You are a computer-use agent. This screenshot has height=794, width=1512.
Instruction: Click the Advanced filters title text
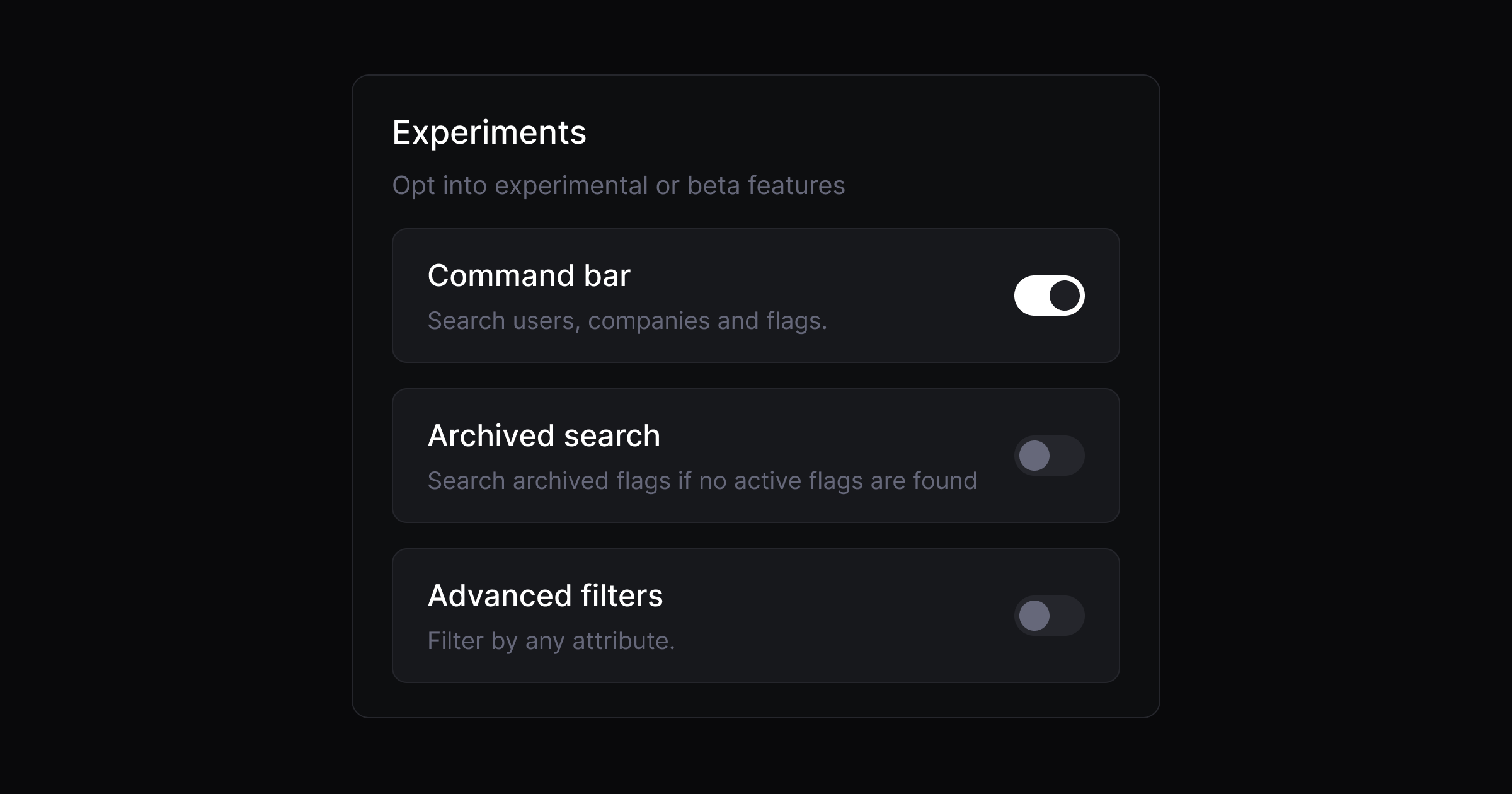[x=545, y=595]
